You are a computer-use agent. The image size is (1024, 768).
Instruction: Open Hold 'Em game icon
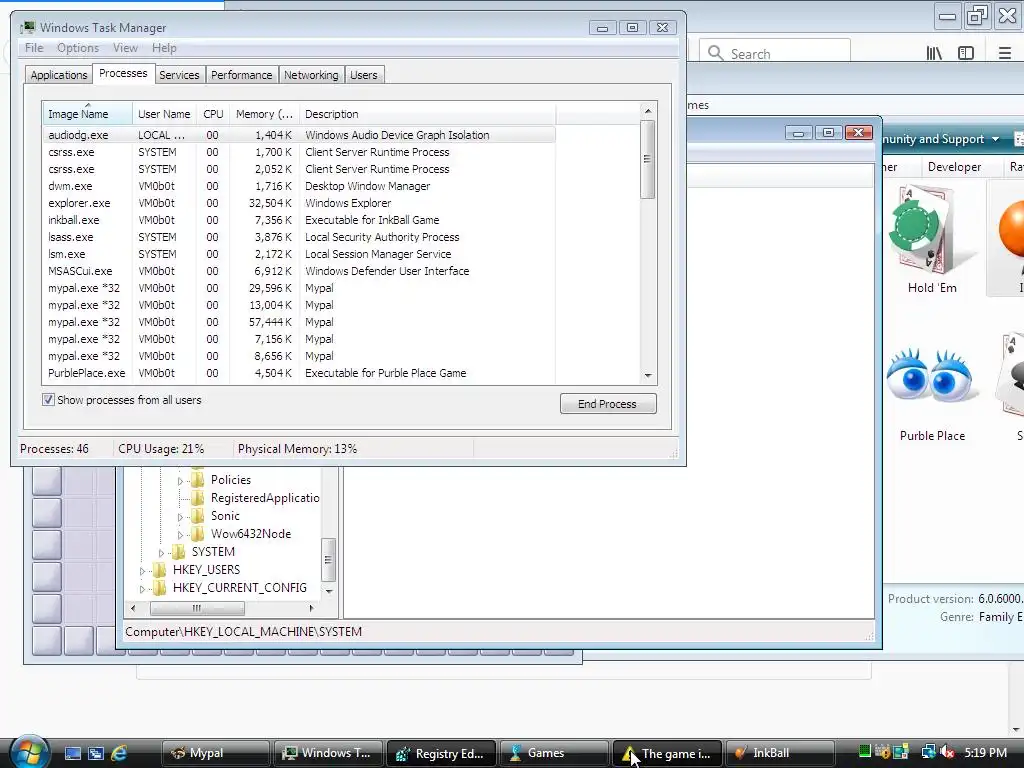(x=932, y=240)
